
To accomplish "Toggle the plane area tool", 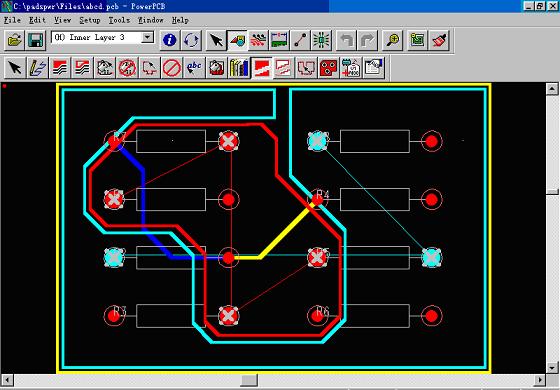I will 261,68.
